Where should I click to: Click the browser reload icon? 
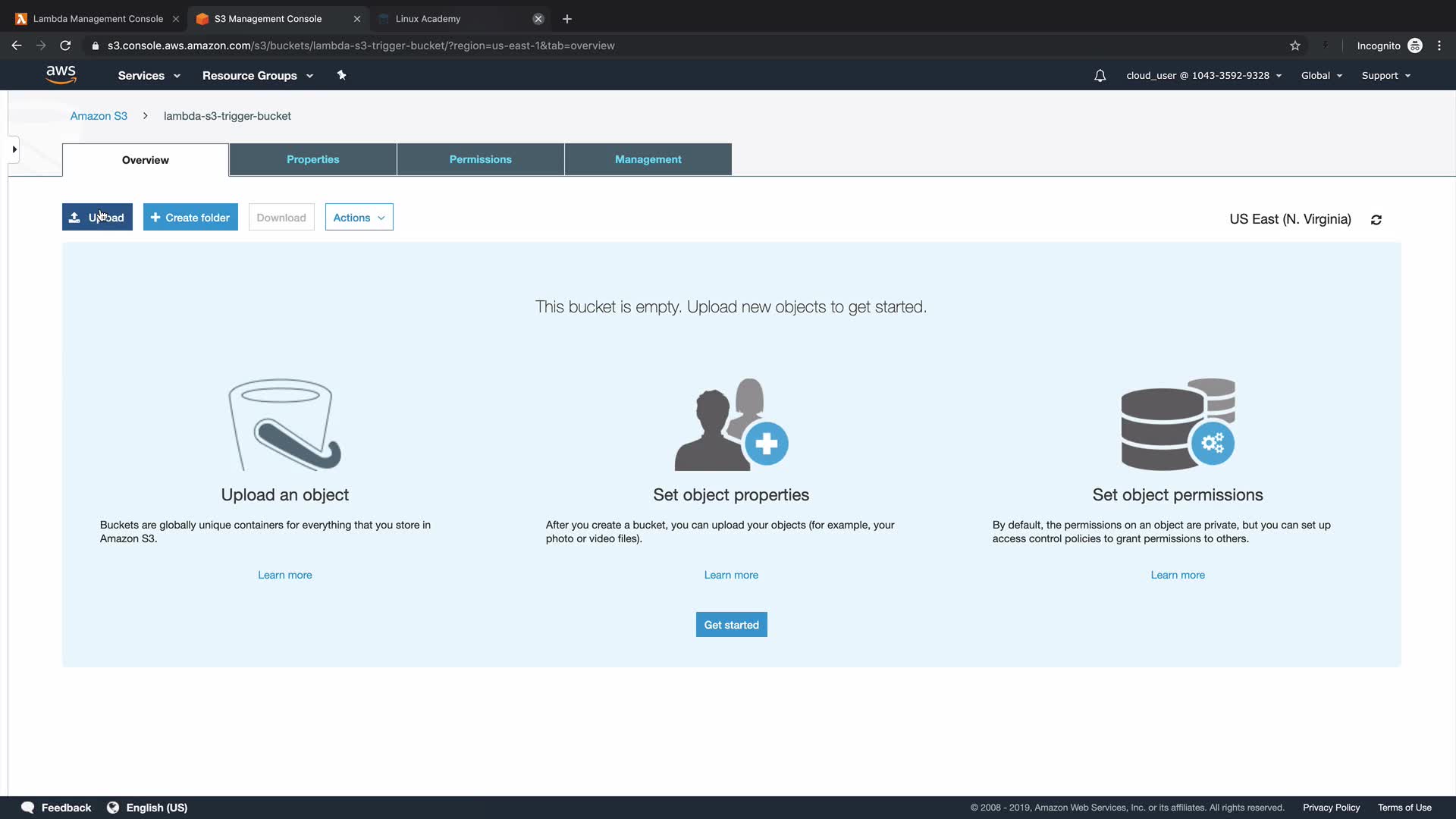coord(65,45)
